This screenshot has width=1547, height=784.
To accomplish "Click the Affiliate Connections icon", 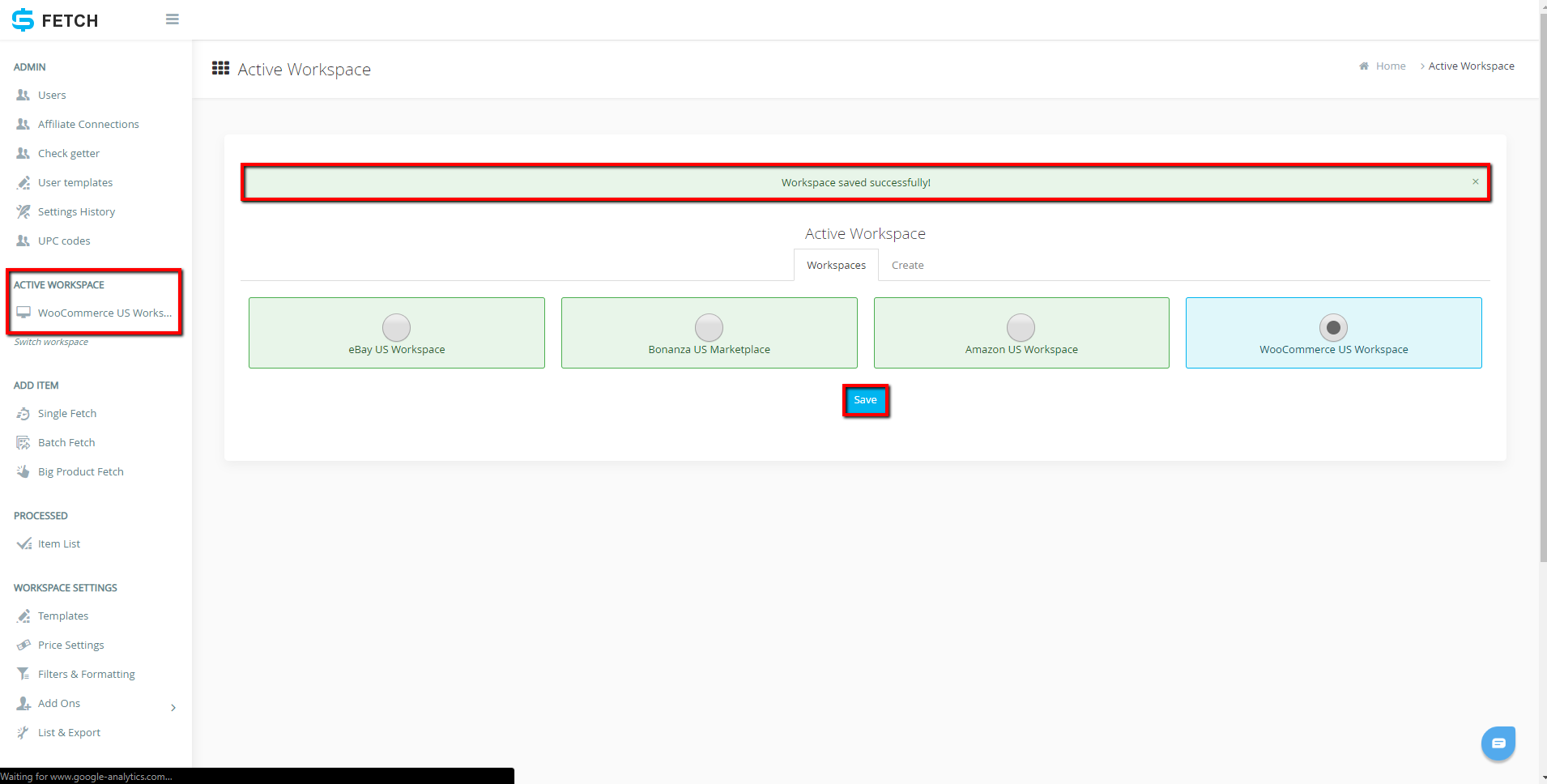I will pyautogui.click(x=23, y=124).
